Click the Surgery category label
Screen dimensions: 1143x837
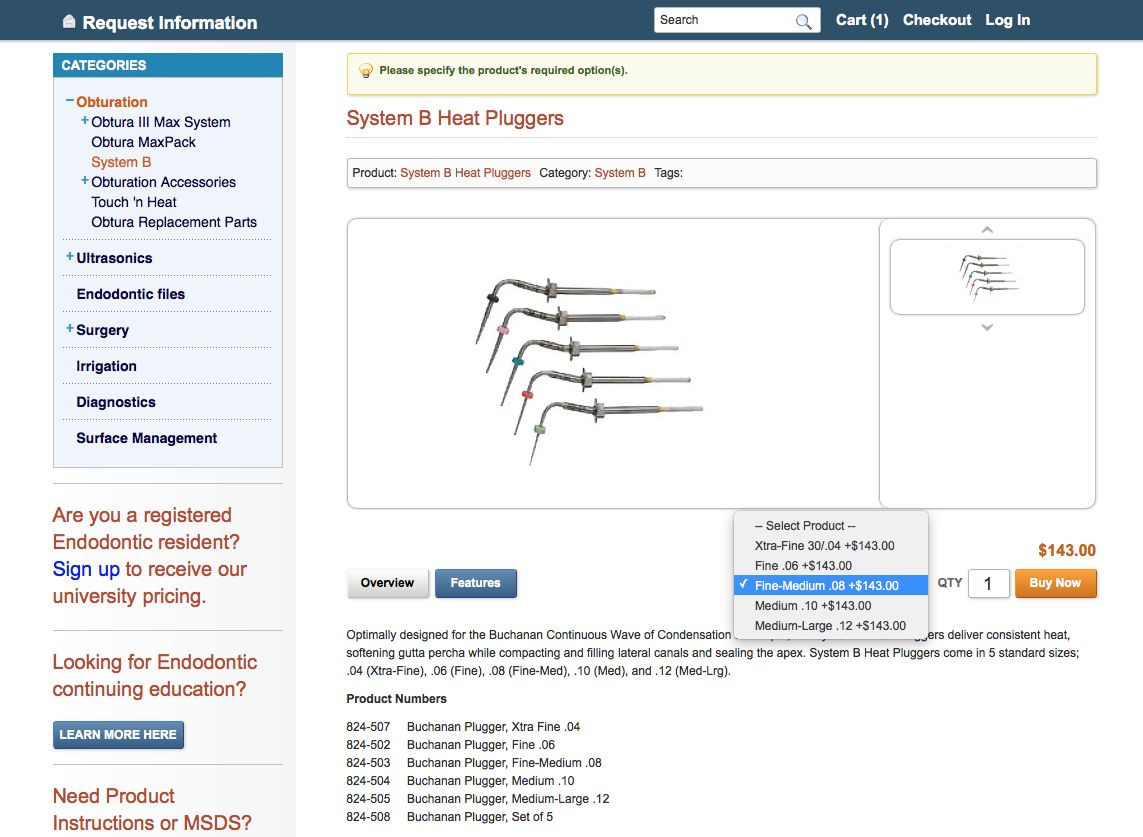click(103, 330)
